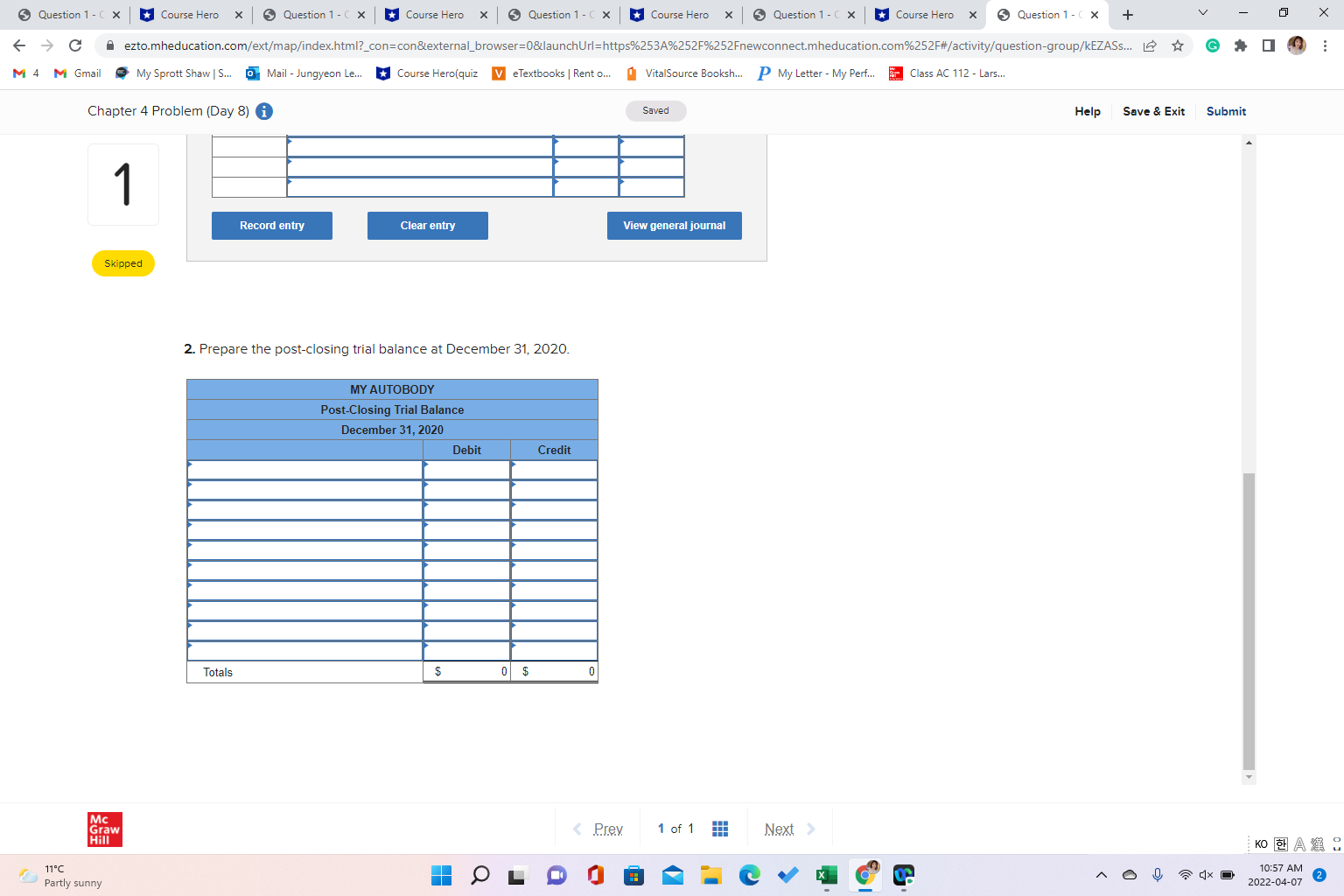1344x896 pixels.
Task: Go back with the browser back arrow
Action: (19, 45)
